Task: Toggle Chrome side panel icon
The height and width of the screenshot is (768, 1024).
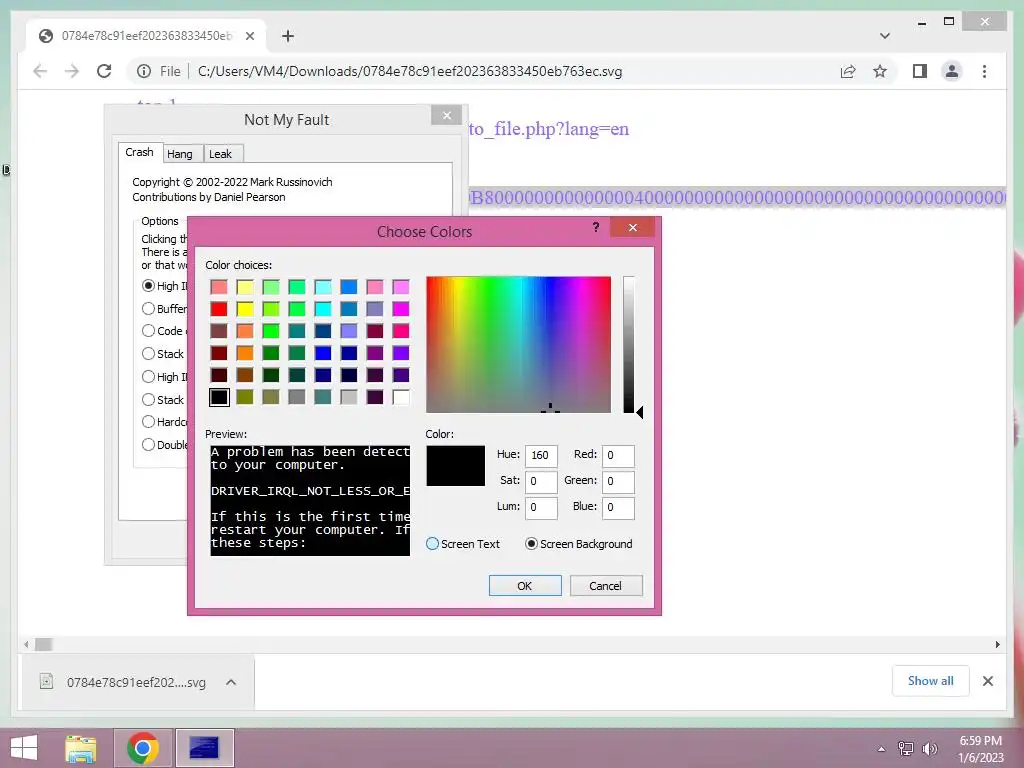Action: [920, 71]
